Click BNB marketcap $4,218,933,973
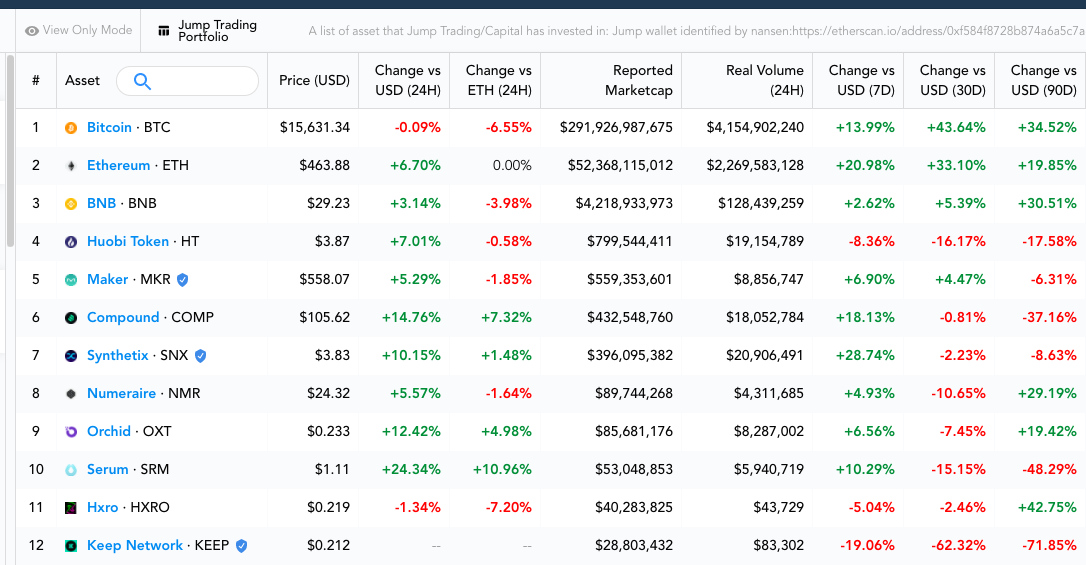1086x565 pixels. 624,204
